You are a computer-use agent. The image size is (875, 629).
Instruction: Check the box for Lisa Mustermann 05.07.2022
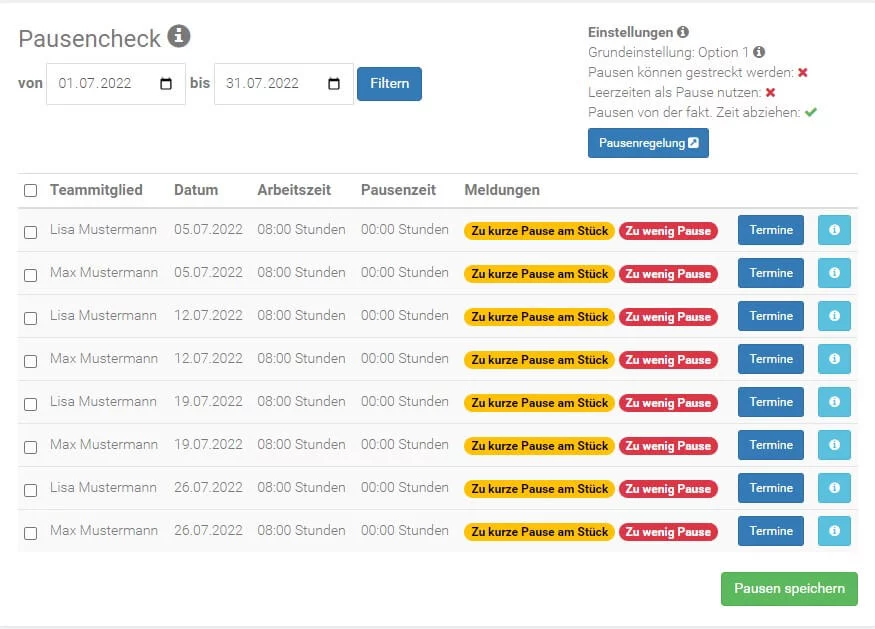(x=31, y=232)
